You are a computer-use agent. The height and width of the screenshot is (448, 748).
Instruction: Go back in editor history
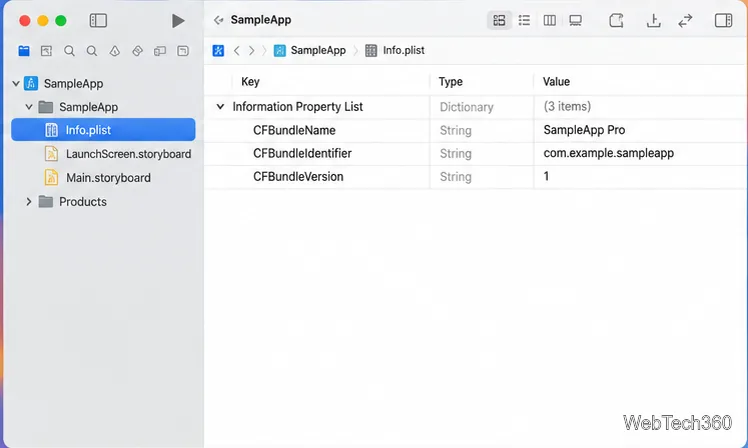[x=237, y=51]
